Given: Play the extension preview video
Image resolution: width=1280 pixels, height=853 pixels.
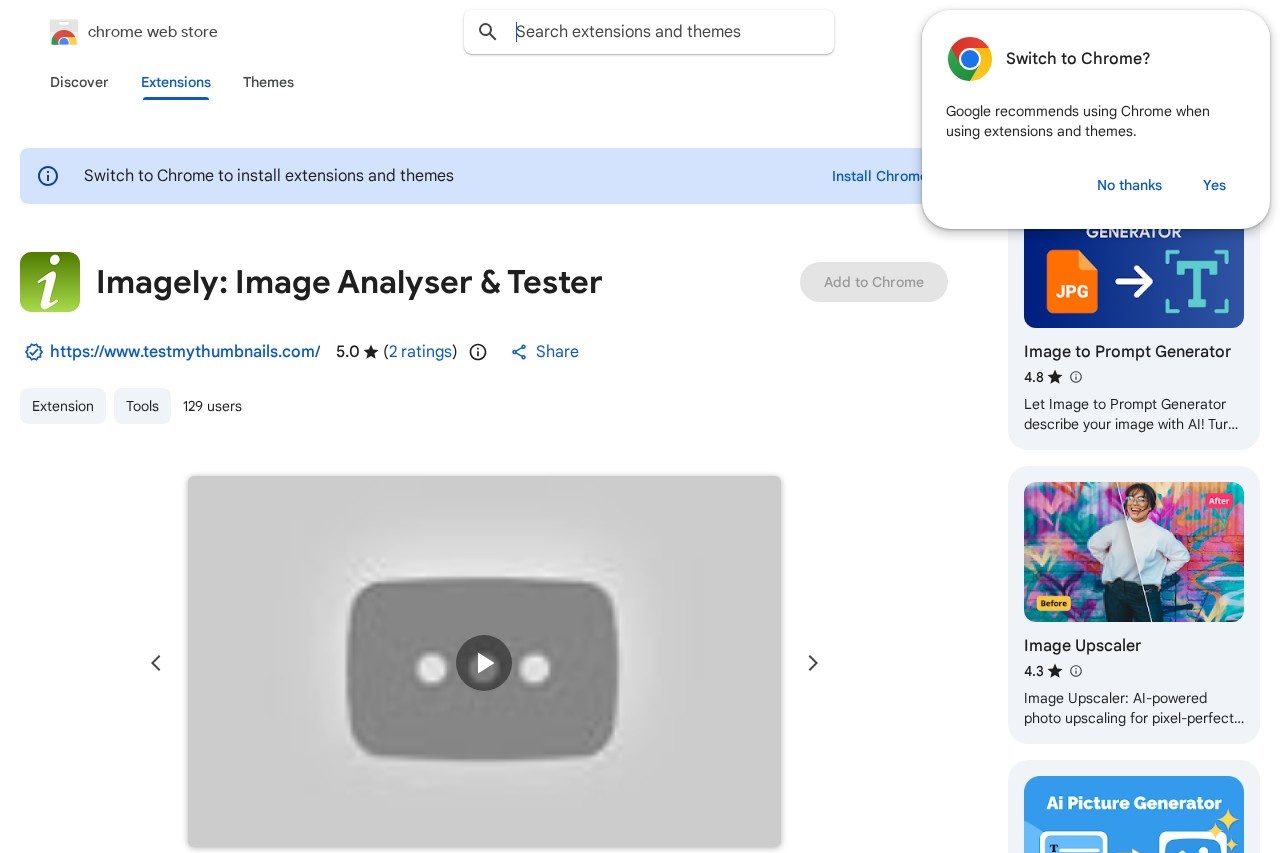Looking at the screenshot, I should tap(484, 663).
